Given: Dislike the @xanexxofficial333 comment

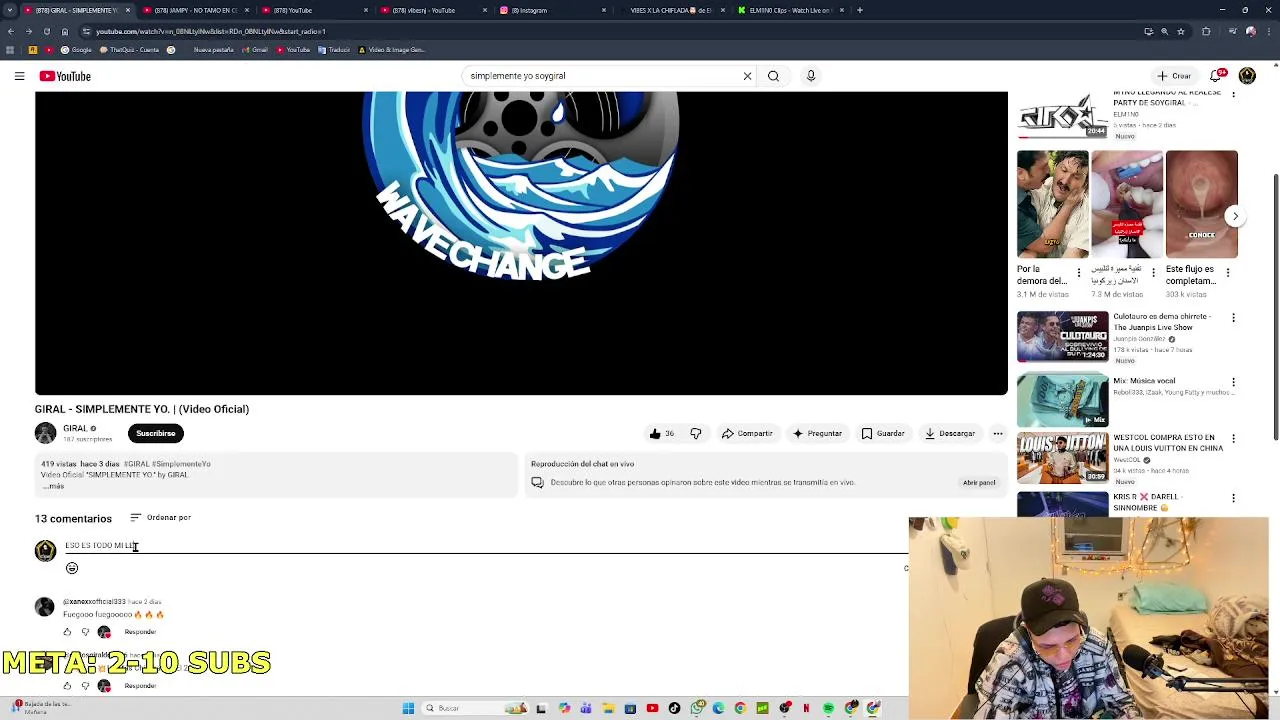Looking at the screenshot, I should pyautogui.click(x=85, y=632).
